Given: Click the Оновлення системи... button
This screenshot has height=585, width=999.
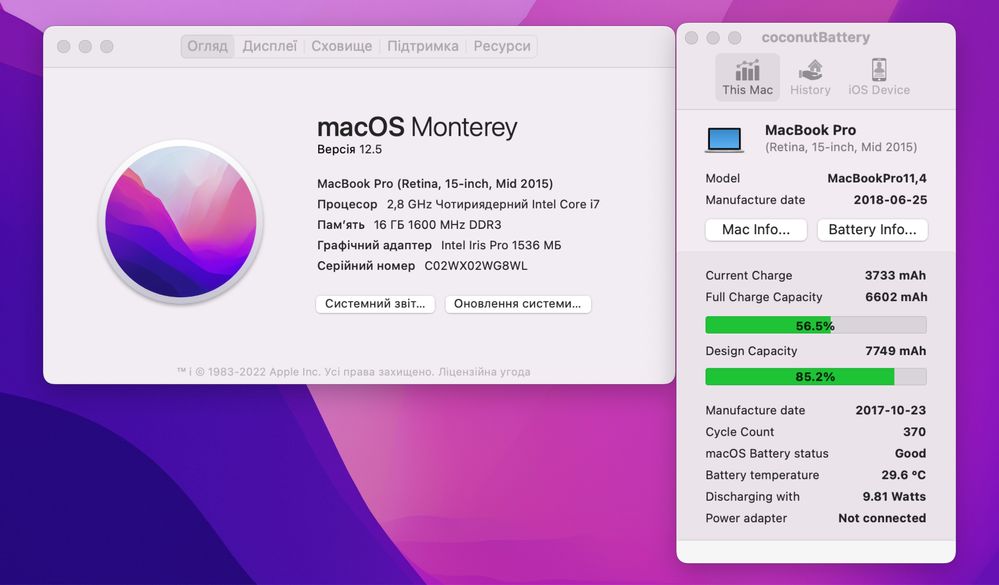Looking at the screenshot, I should [517, 304].
